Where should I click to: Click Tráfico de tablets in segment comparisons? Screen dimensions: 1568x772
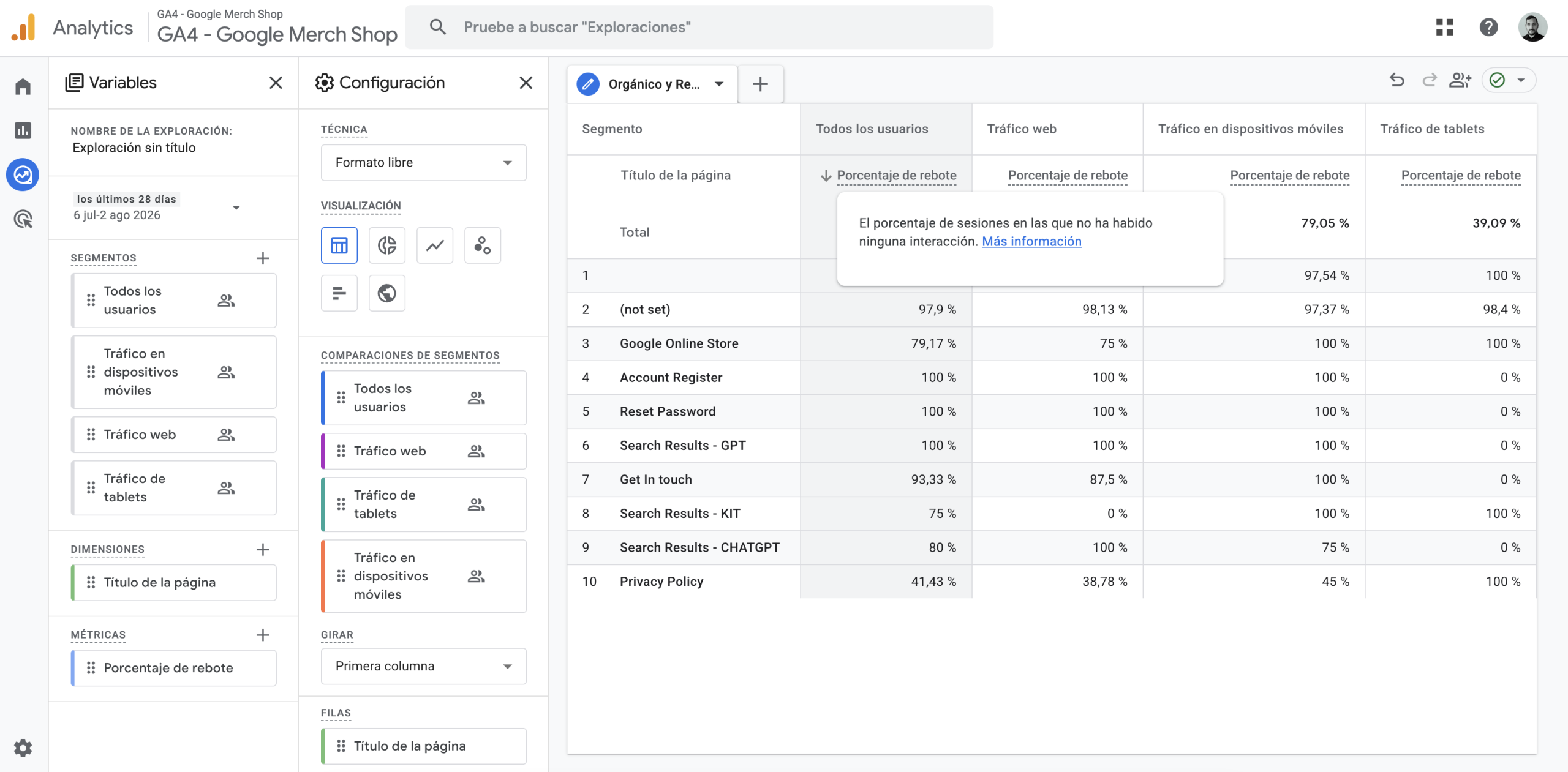coord(424,504)
